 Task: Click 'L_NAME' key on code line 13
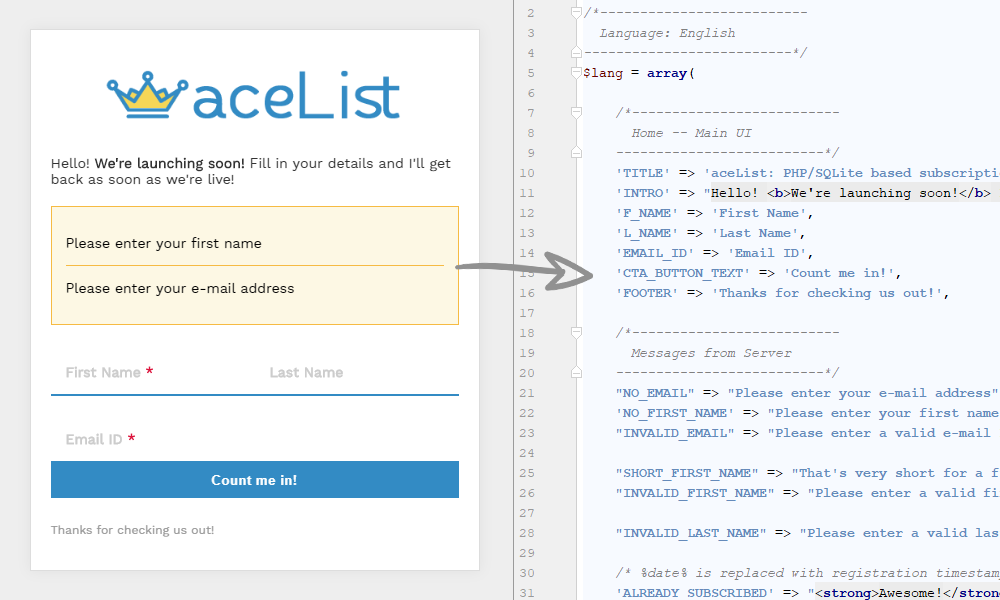coord(647,233)
